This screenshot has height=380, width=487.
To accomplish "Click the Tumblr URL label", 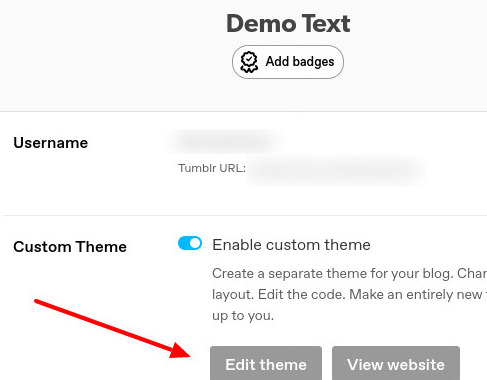I will coord(212,168).
